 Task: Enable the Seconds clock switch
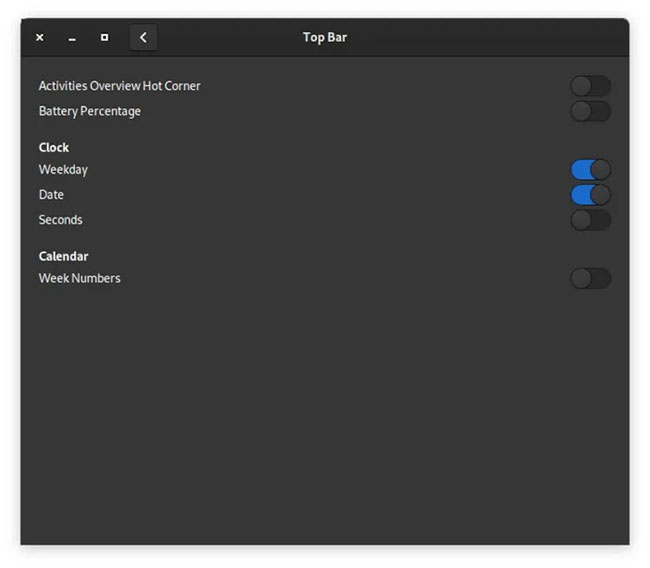590,220
